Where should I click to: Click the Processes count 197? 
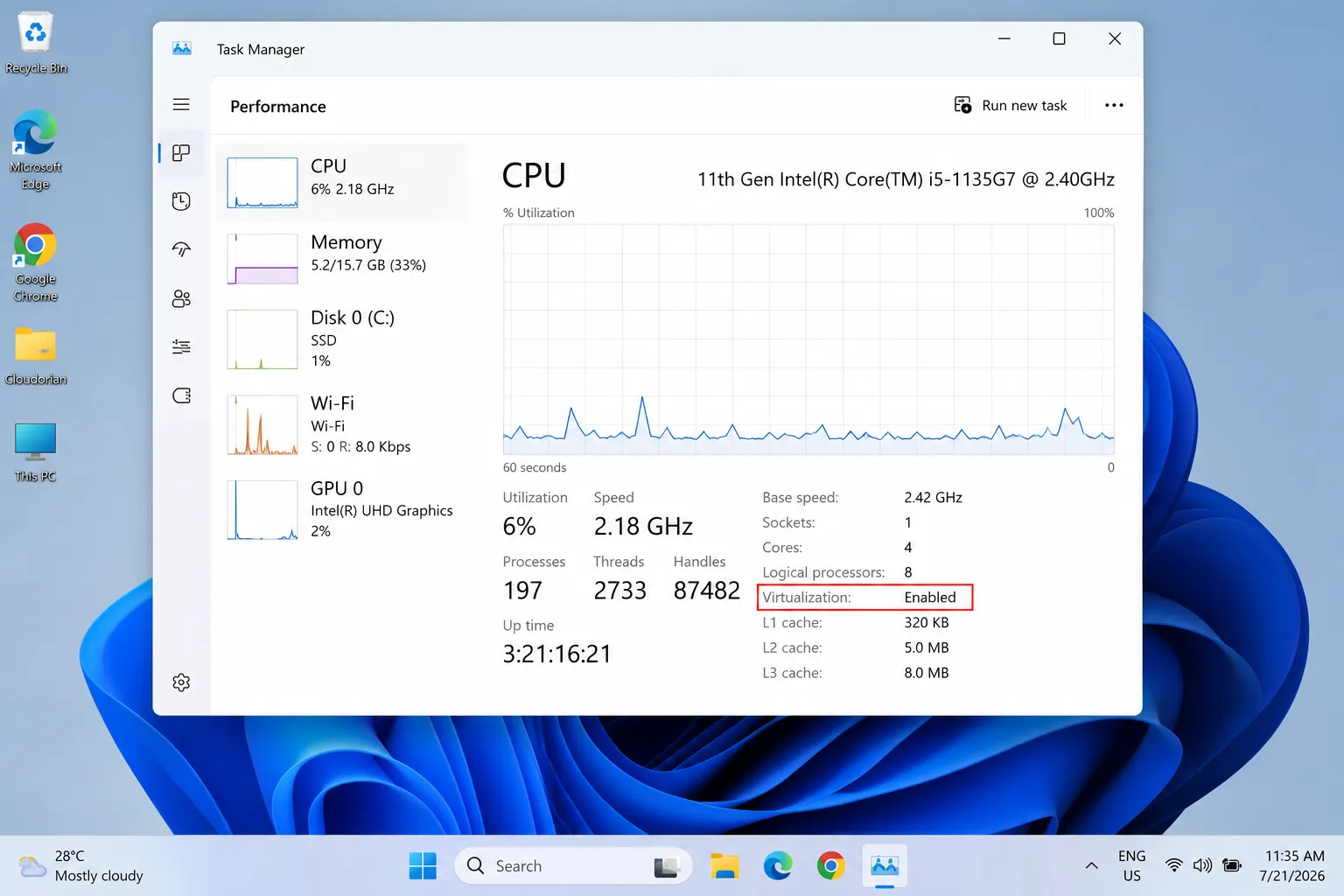[x=522, y=591]
